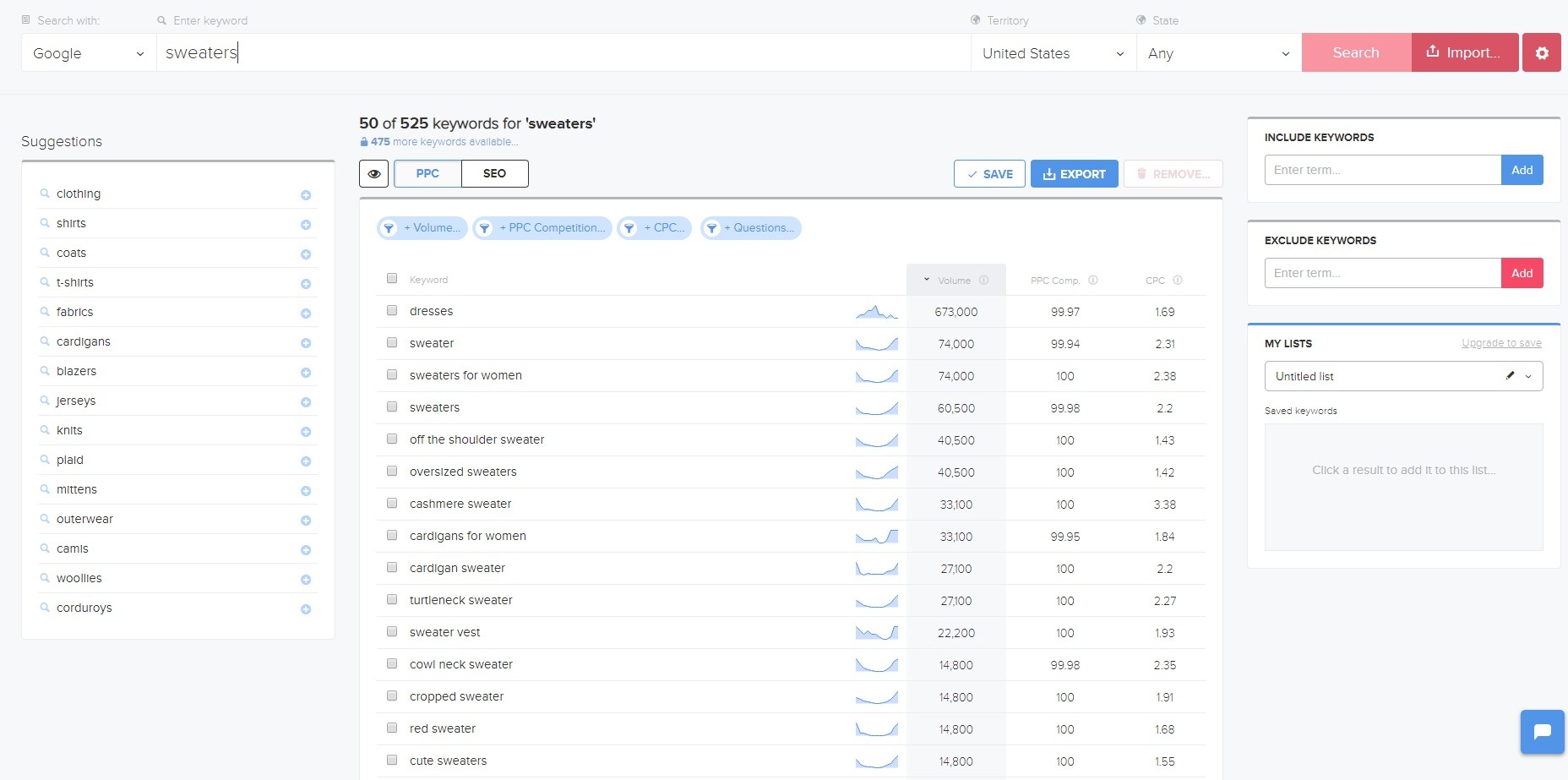
Task: Search suggestion 'clothing'
Action: click(79, 194)
